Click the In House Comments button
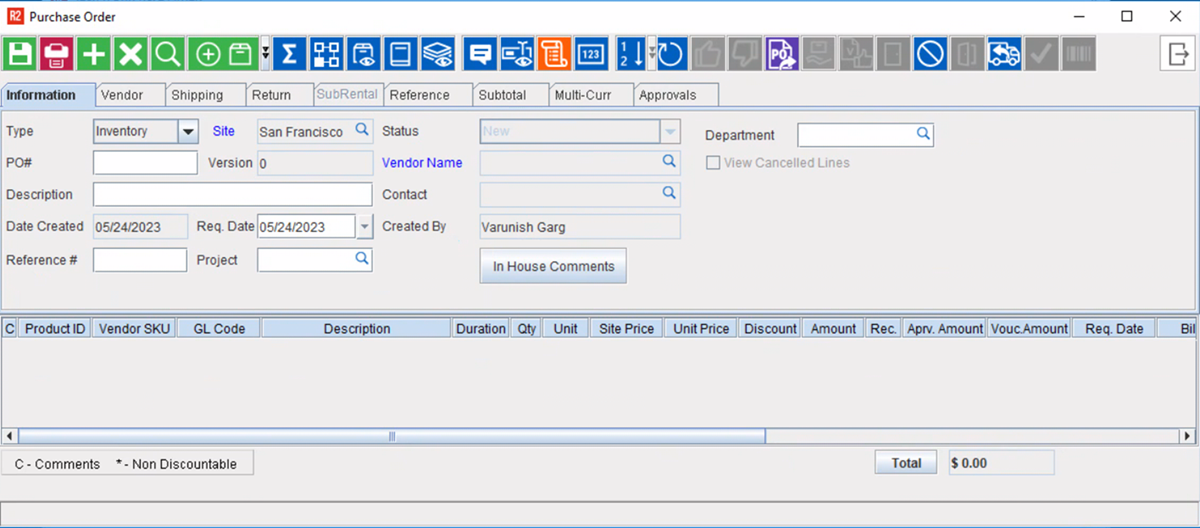This screenshot has width=1200, height=528. (553, 267)
